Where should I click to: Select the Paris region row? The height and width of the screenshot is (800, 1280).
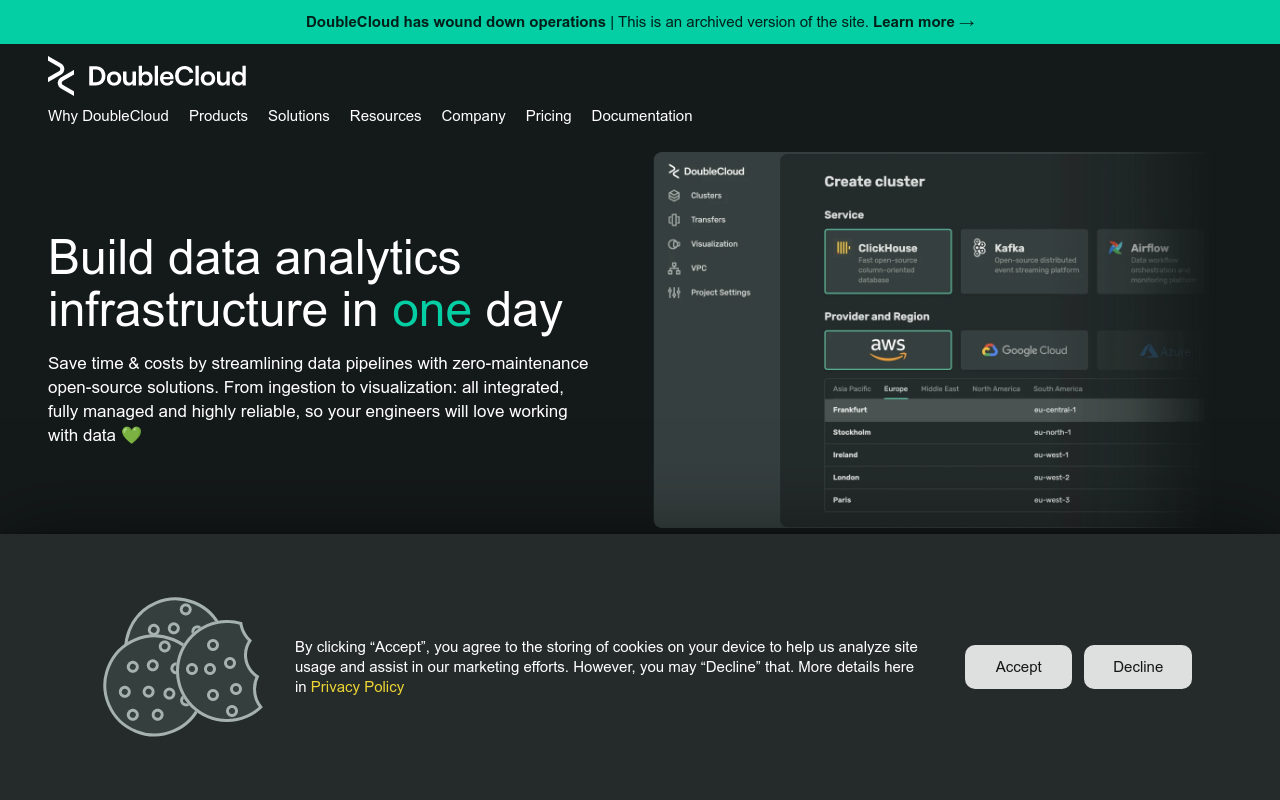point(1014,500)
